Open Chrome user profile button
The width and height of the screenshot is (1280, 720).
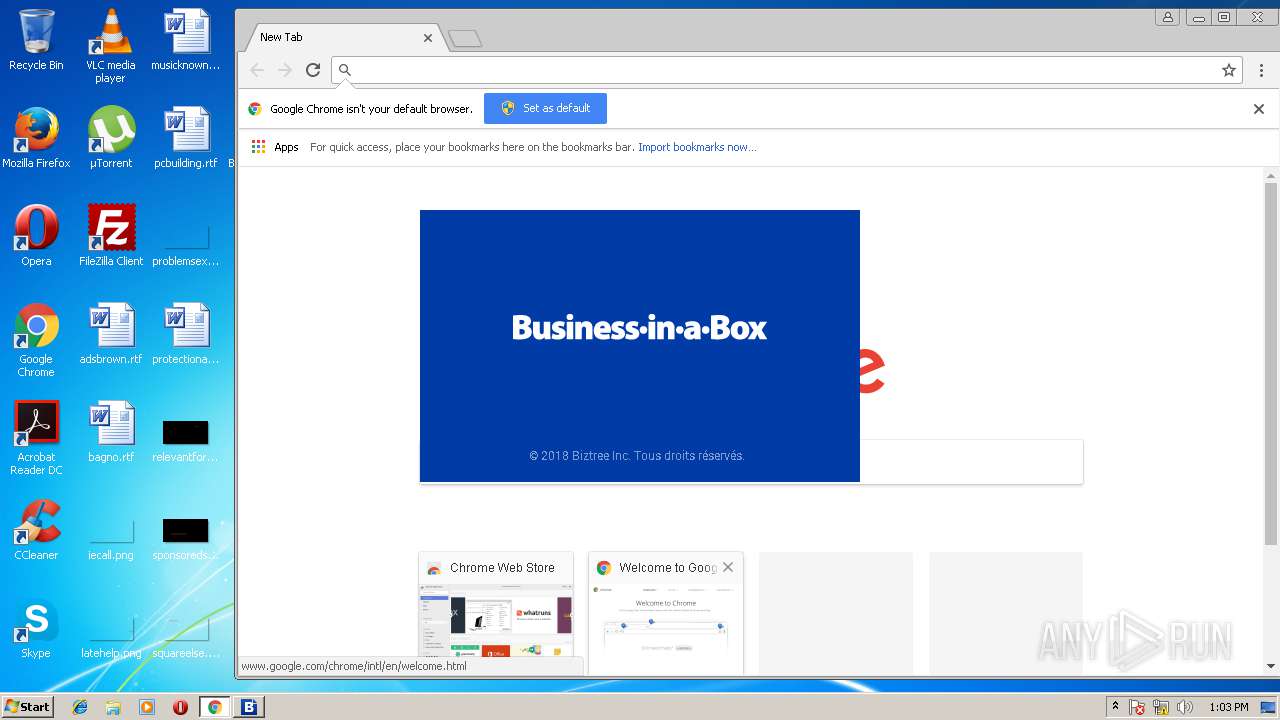pyautogui.click(x=1167, y=17)
